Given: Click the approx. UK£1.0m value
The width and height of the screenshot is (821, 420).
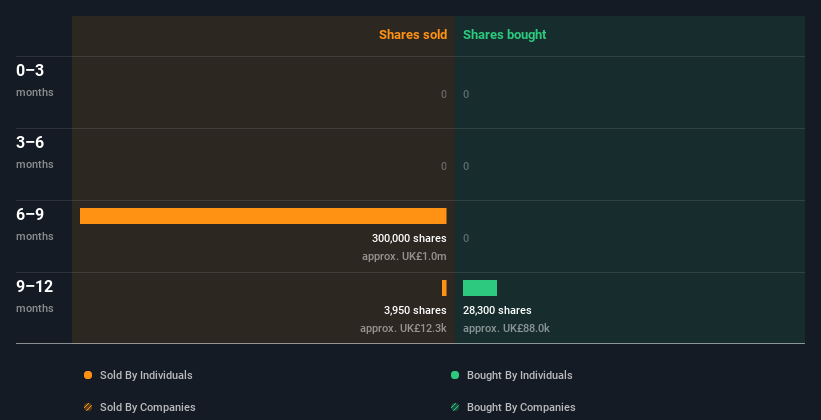Looking at the screenshot, I should 404,257.
